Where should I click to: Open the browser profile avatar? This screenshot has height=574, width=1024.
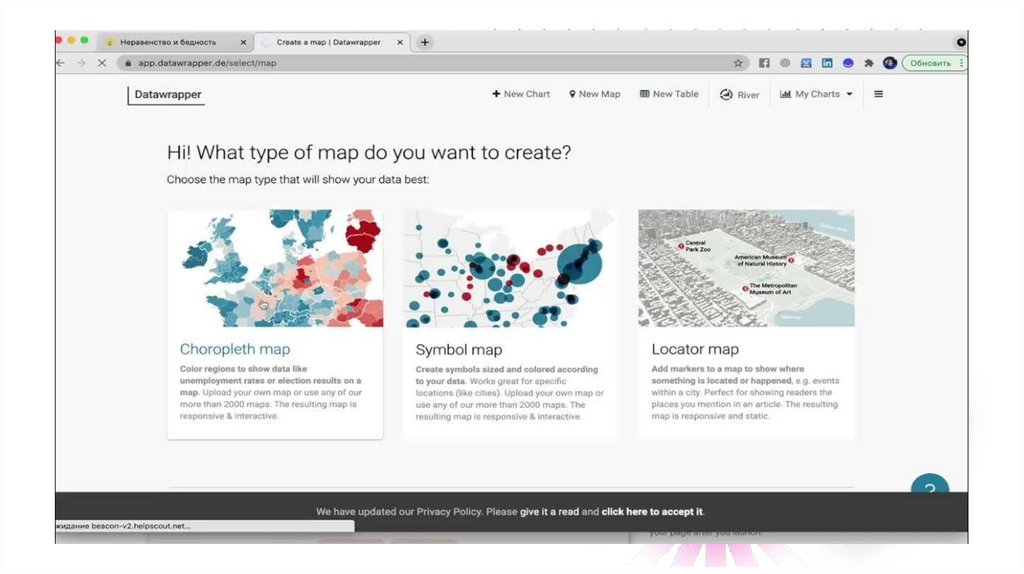click(x=889, y=63)
